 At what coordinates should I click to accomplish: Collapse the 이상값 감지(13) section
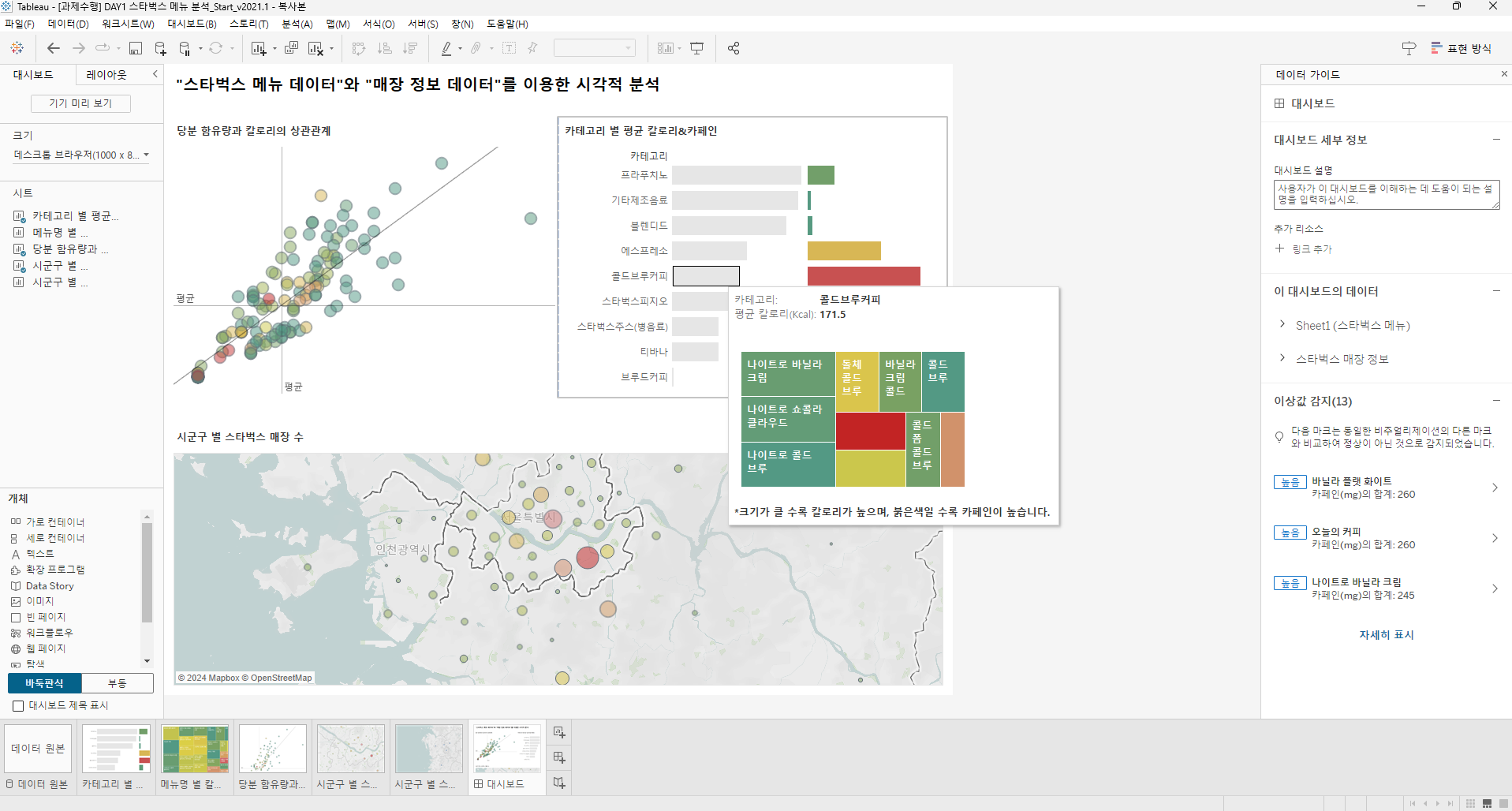coord(1496,401)
